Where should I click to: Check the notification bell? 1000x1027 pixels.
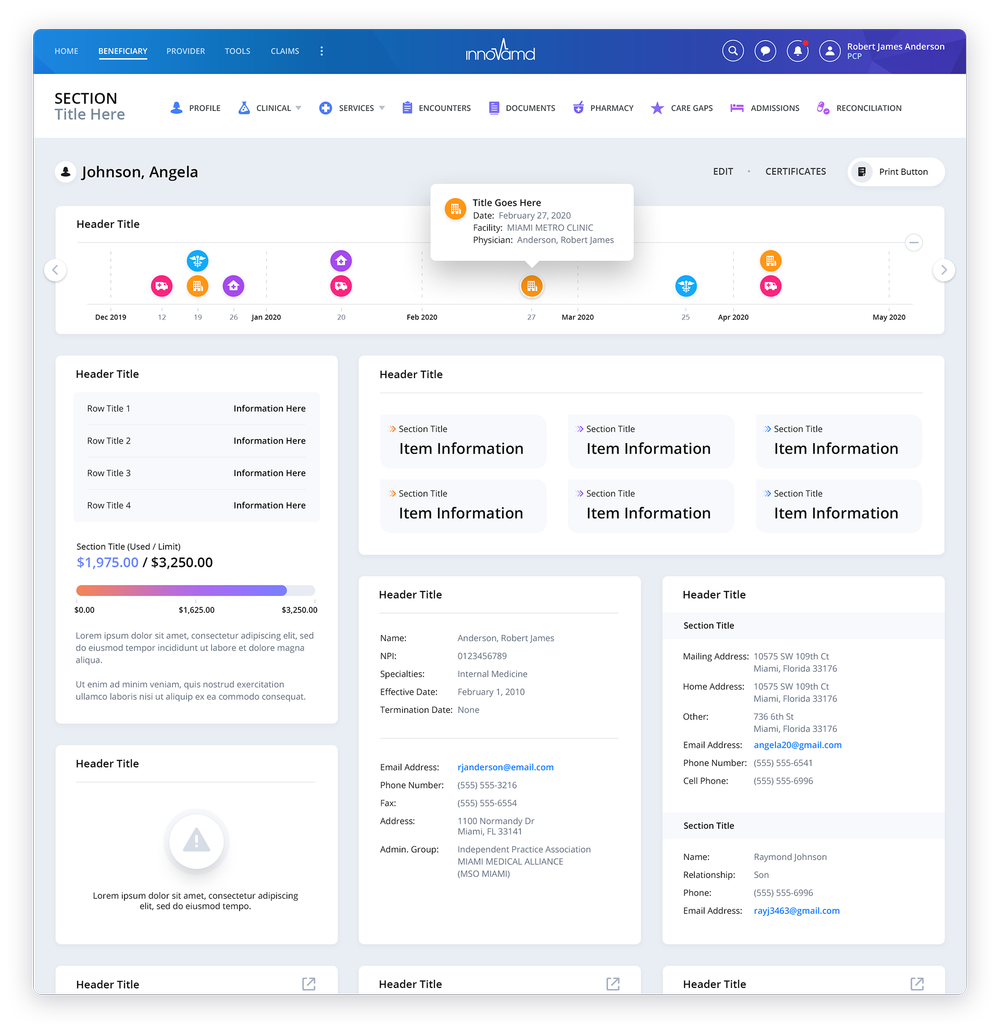797,50
